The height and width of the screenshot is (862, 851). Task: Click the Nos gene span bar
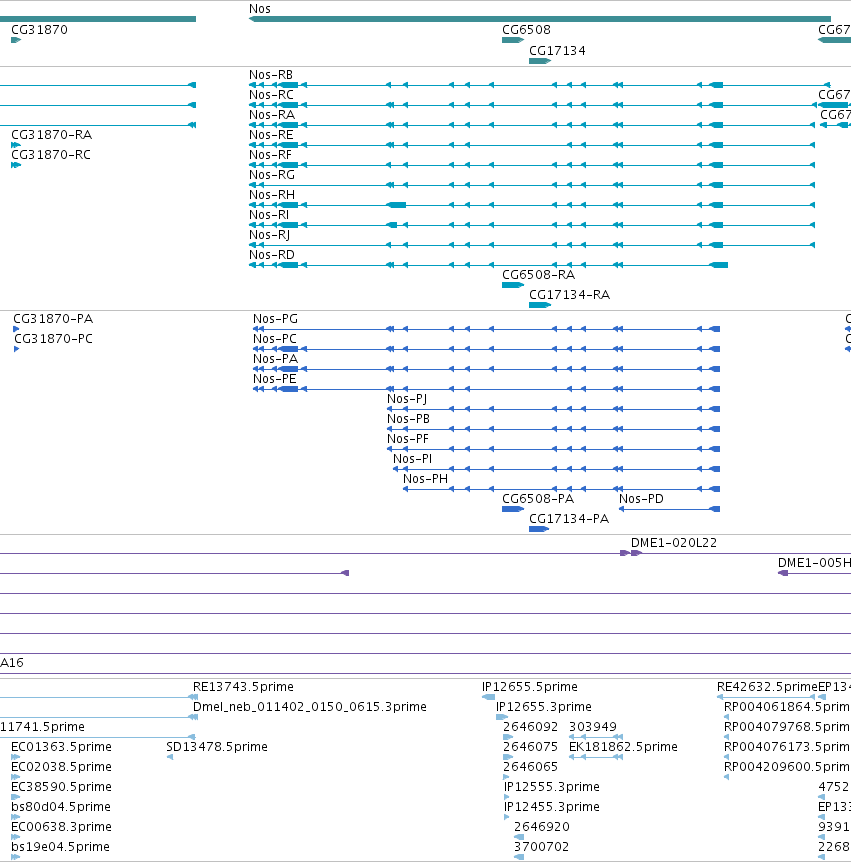540,19
